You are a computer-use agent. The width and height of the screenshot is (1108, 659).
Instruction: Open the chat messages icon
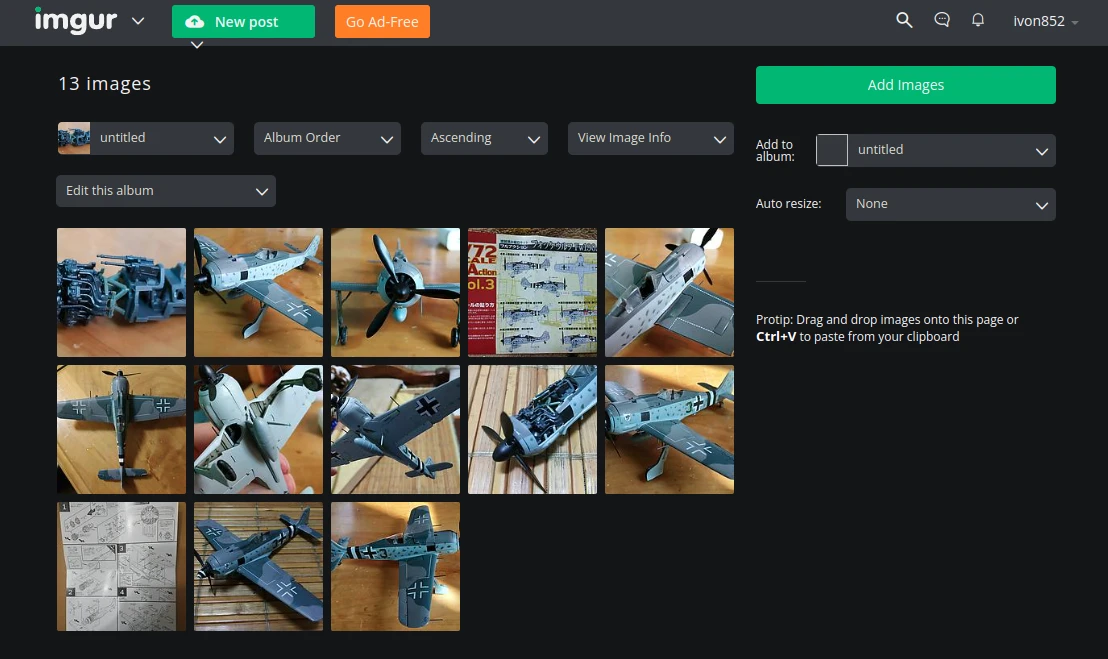click(941, 20)
